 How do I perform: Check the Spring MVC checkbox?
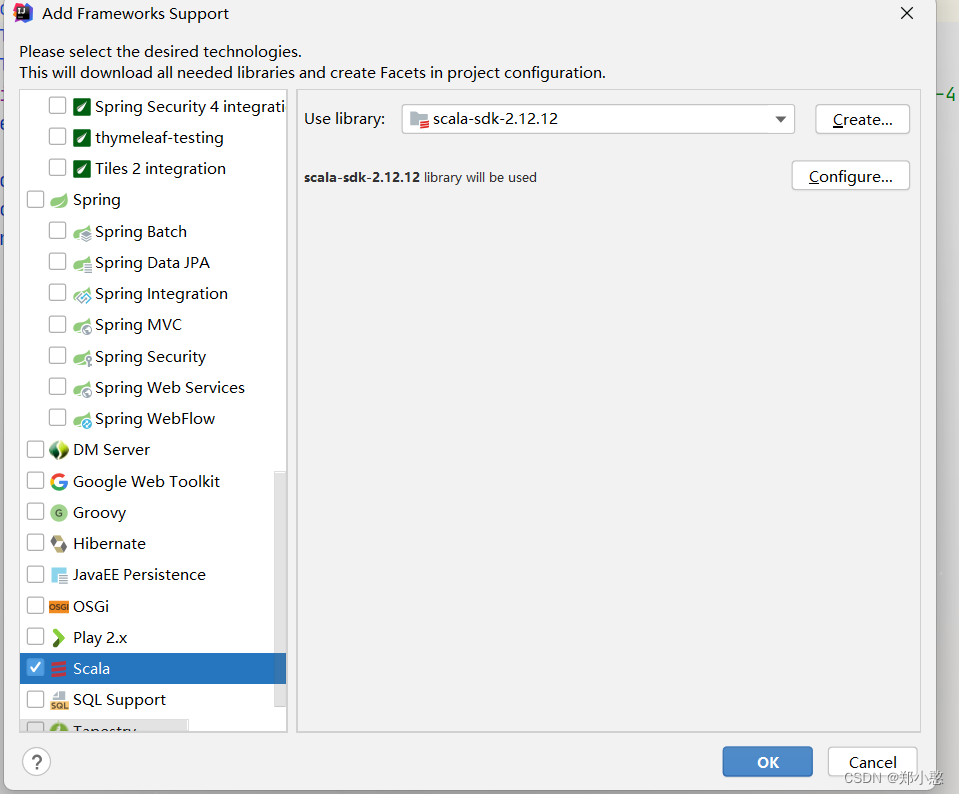pos(57,324)
